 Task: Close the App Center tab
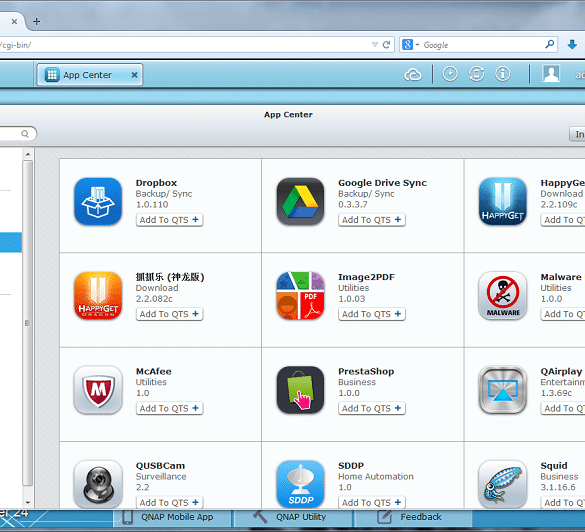tap(134, 75)
